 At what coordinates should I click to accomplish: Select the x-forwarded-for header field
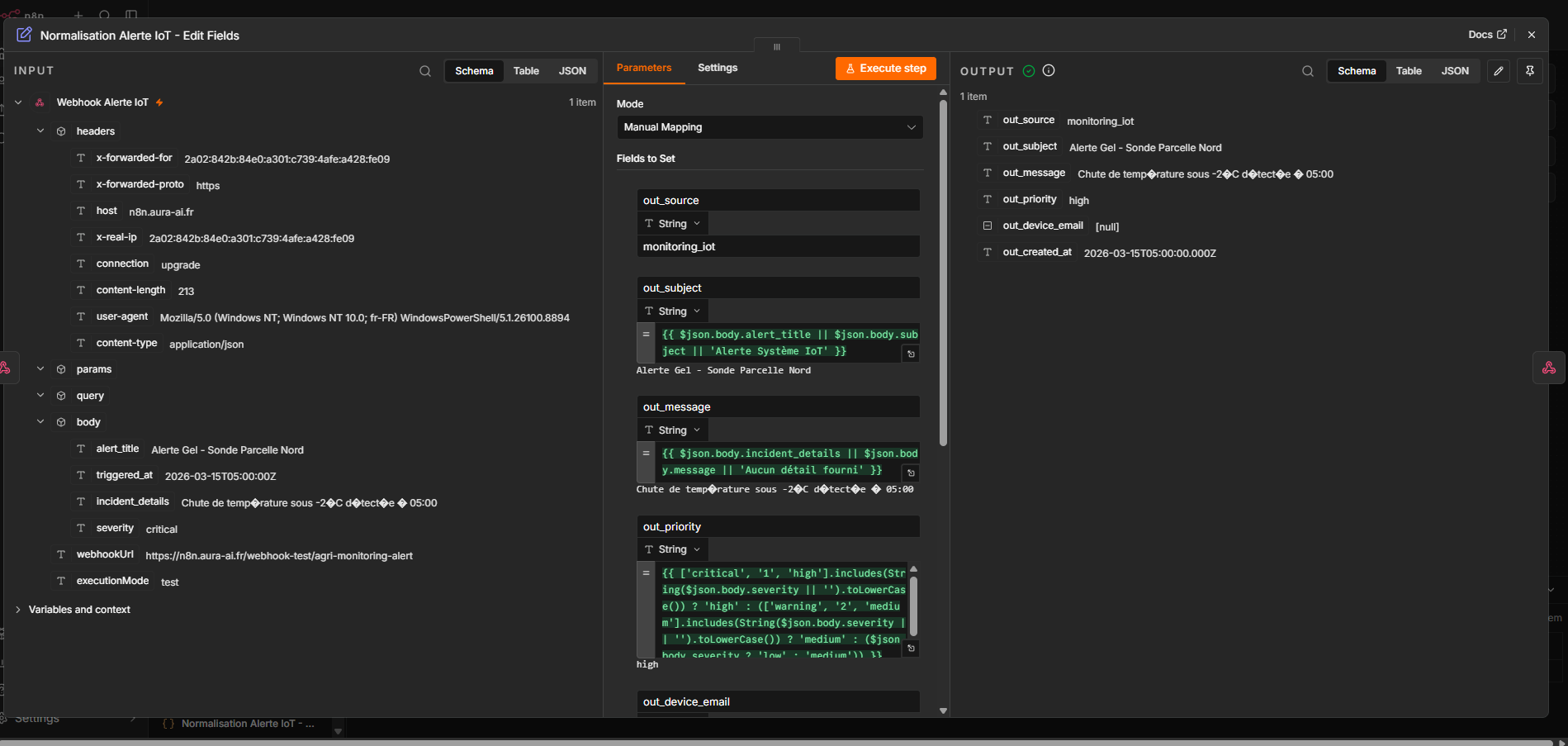[134, 158]
